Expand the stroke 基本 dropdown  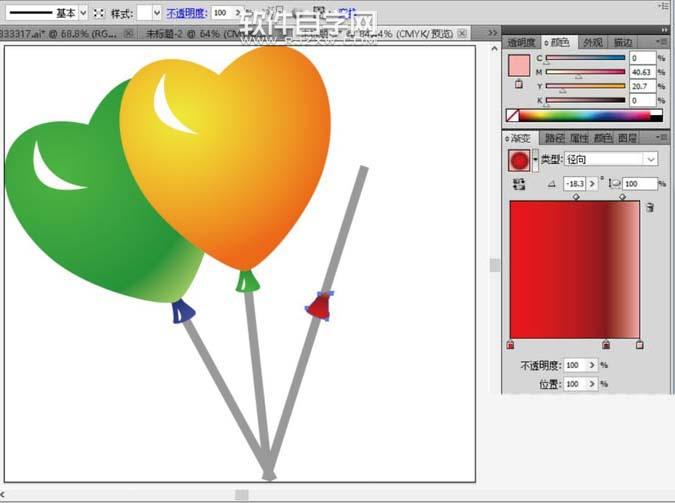click(x=82, y=13)
